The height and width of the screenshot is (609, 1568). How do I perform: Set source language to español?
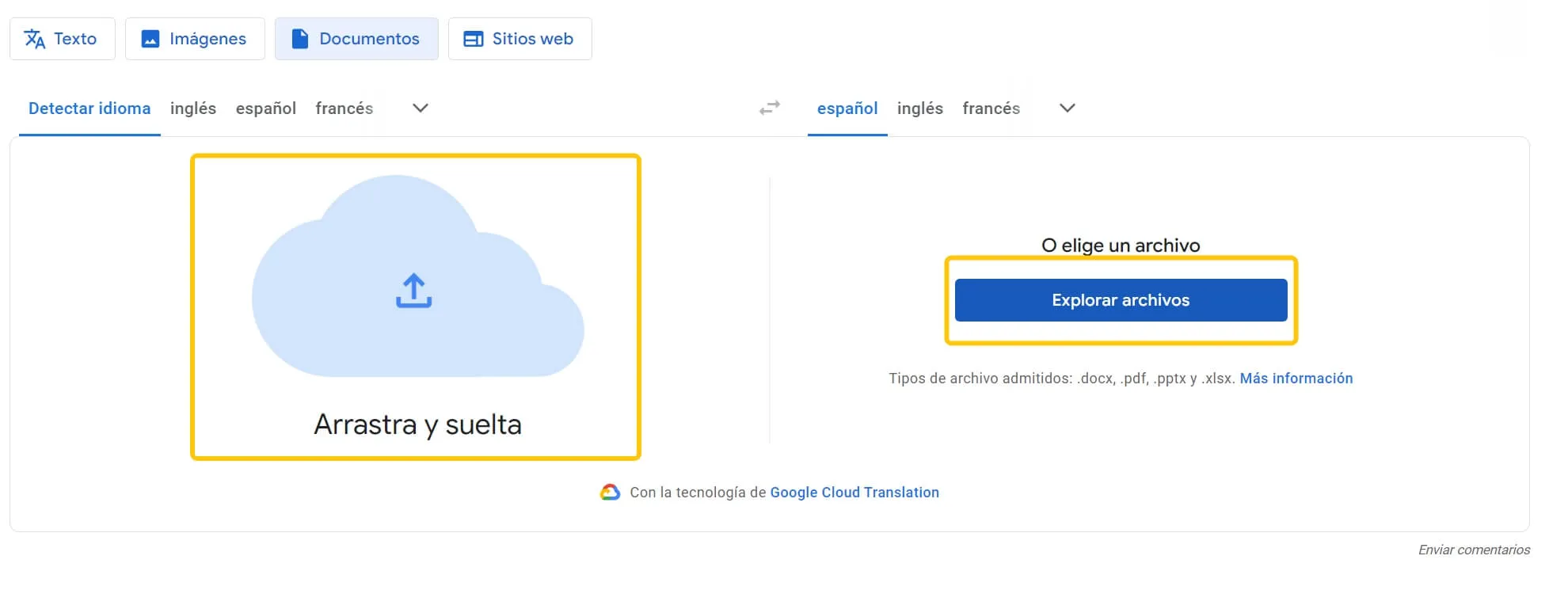click(x=266, y=108)
